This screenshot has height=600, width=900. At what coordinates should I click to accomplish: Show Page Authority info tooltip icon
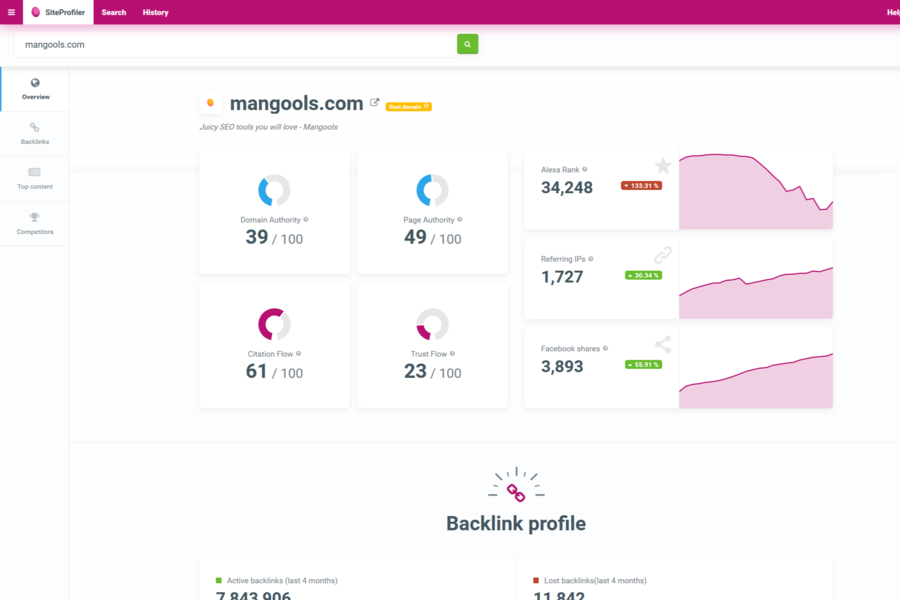coord(460,219)
